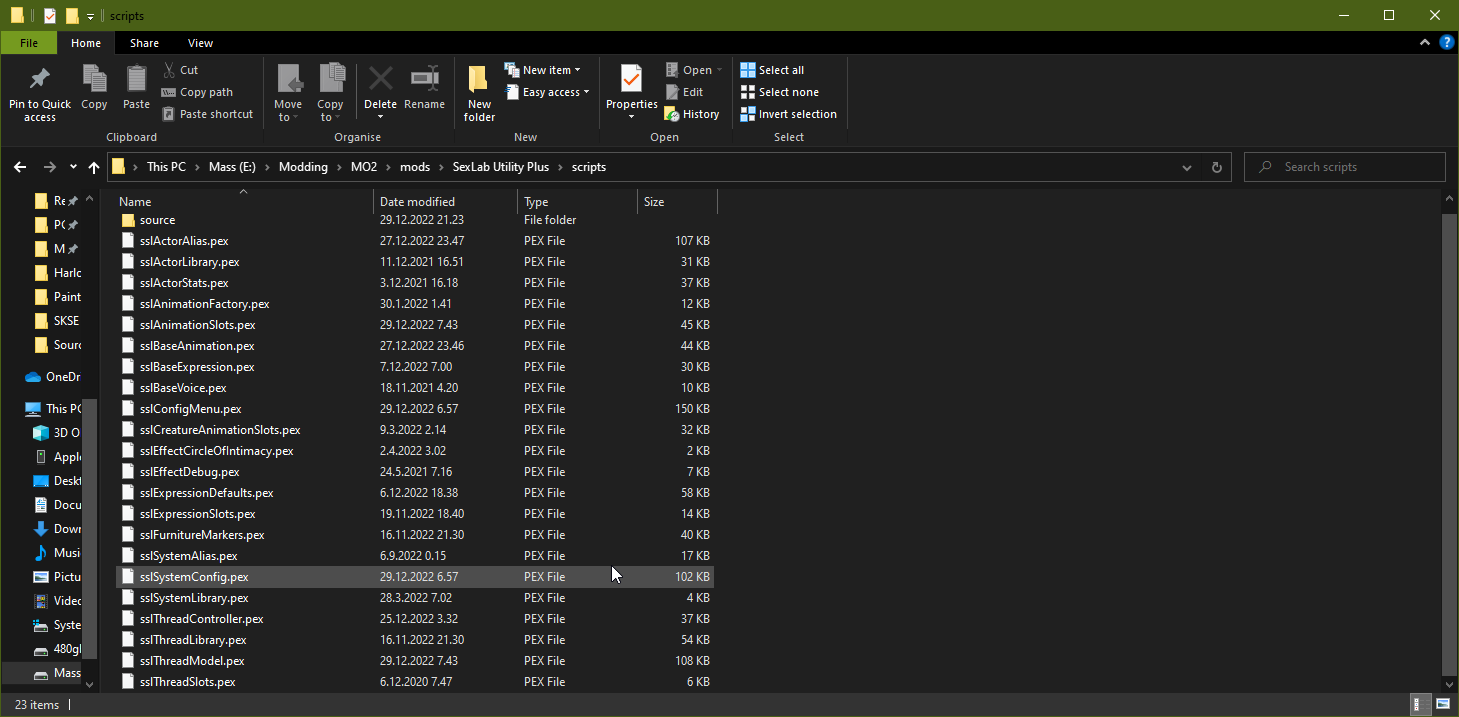Open the Move to menu
The height and width of the screenshot is (717, 1459).
coord(288,94)
